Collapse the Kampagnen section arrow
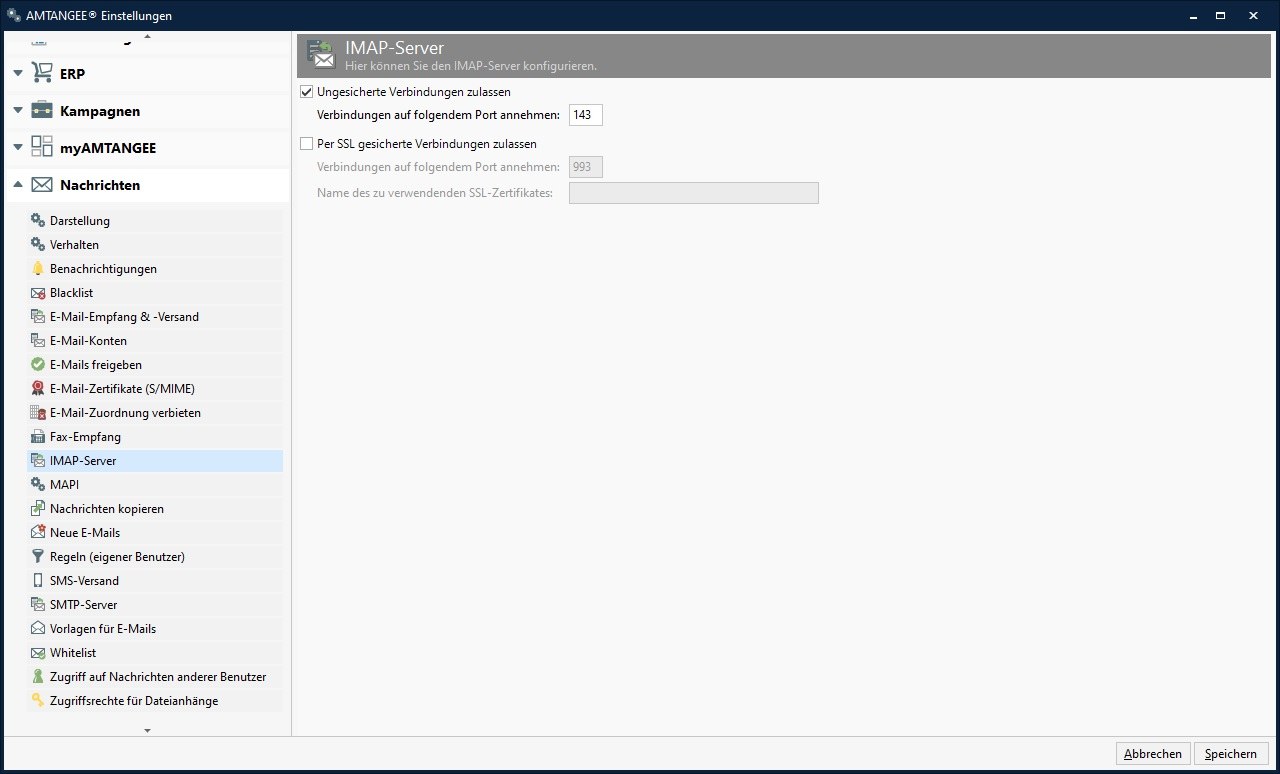The height and width of the screenshot is (774, 1280). pyautogui.click(x=18, y=110)
